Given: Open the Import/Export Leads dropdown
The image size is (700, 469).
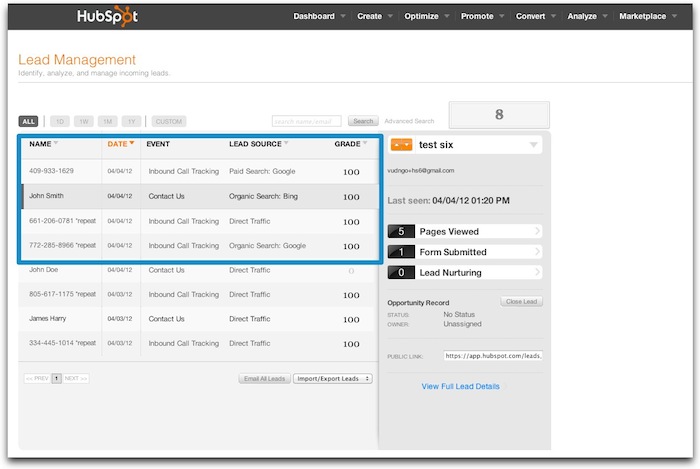Looking at the screenshot, I should [333, 378].
